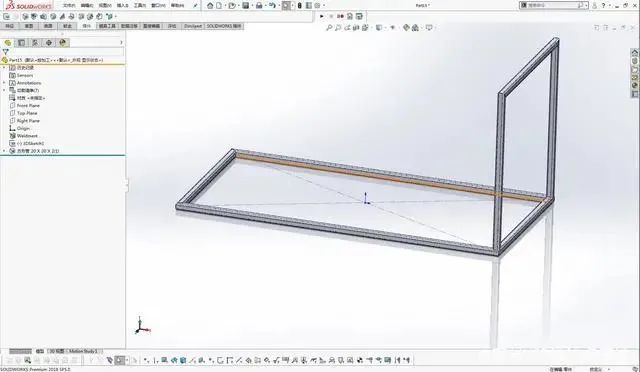The height and width of the screenshot is (372, 640).
Task: Switch to the ConfigurationManager tab icon
Action: (x=35, y=42)
